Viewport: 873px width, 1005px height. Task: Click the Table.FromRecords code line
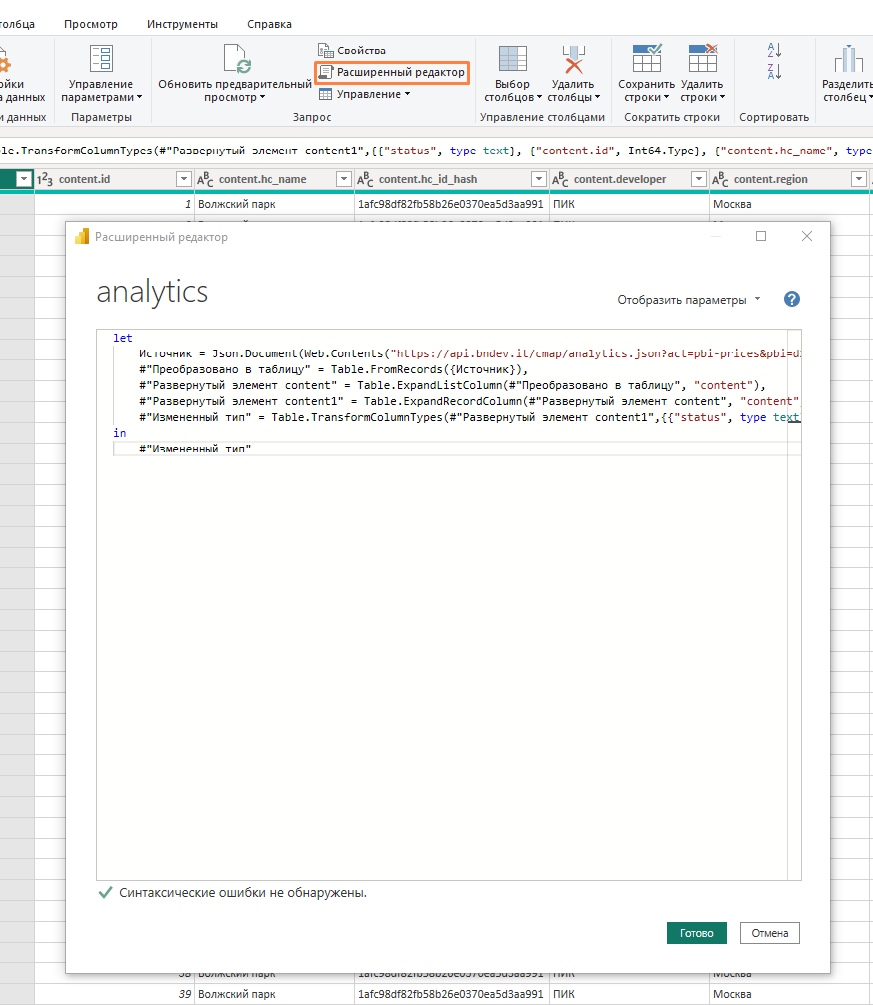(x=333, y=370)
